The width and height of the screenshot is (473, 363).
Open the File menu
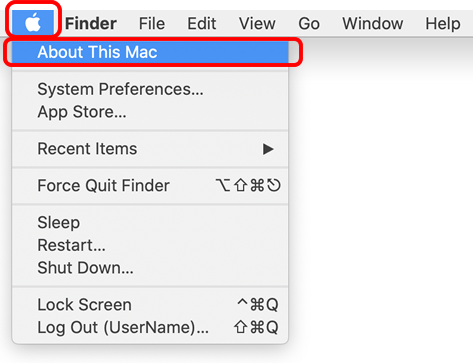(x=152, y=23)
